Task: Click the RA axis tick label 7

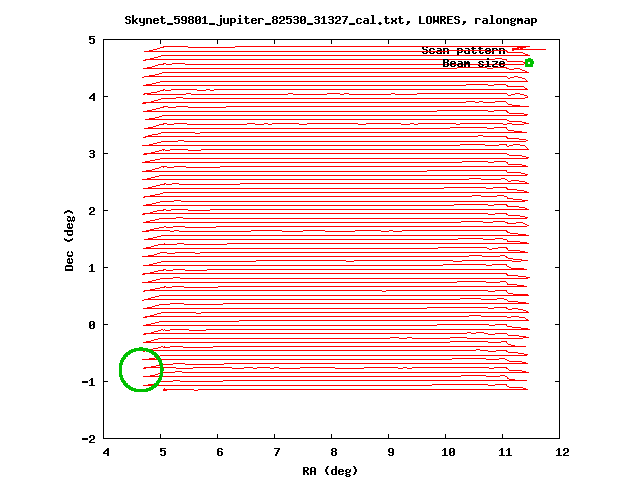Action: pyautogui.click(x=277, y=452)
